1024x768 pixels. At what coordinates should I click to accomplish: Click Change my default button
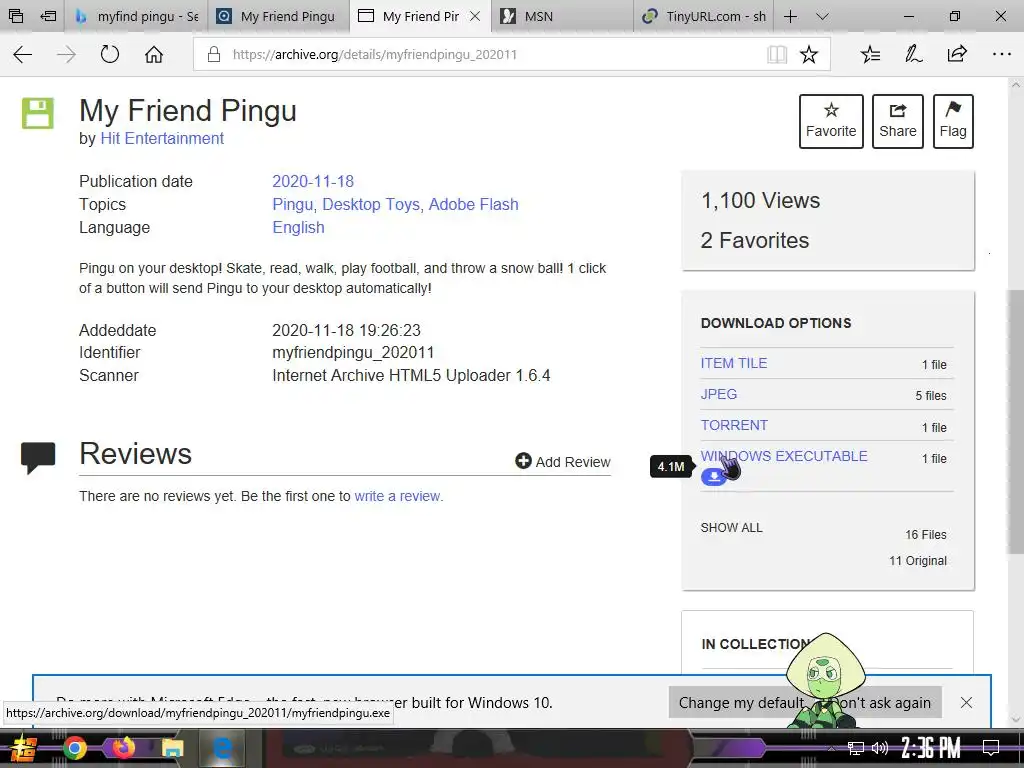pyautogui.click(x=741, y=703)
